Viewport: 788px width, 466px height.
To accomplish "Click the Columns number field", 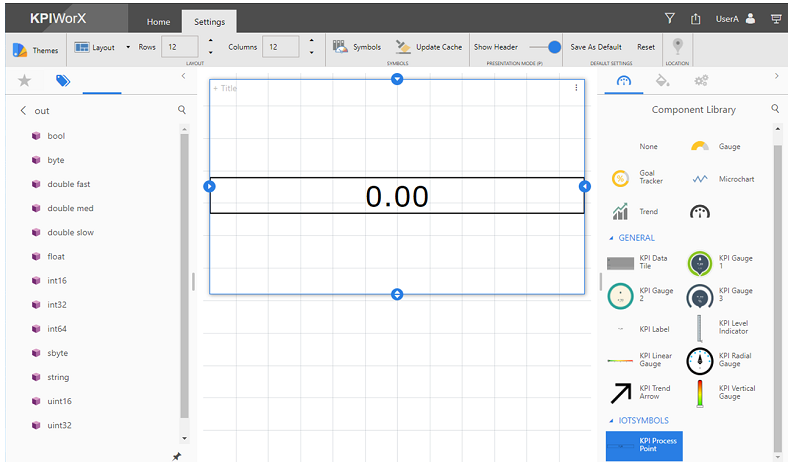I will (x=280, y=47).
